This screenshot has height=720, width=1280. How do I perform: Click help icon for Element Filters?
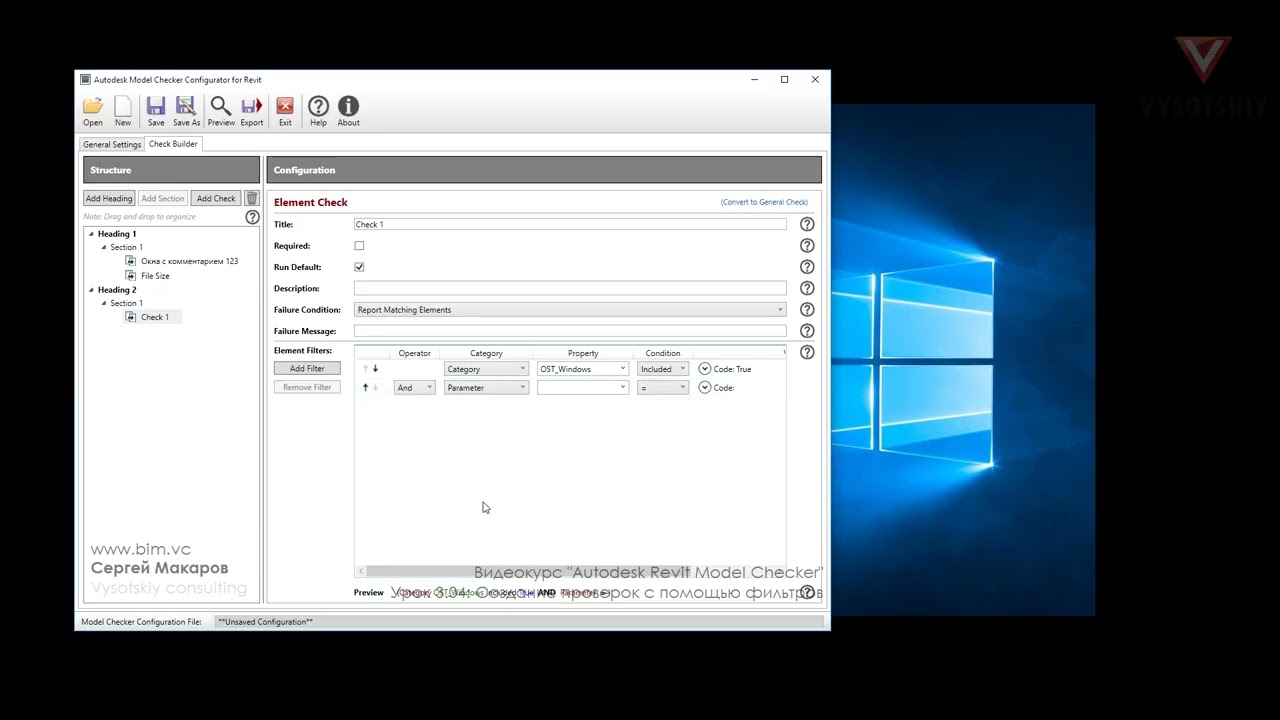[807, 352]
